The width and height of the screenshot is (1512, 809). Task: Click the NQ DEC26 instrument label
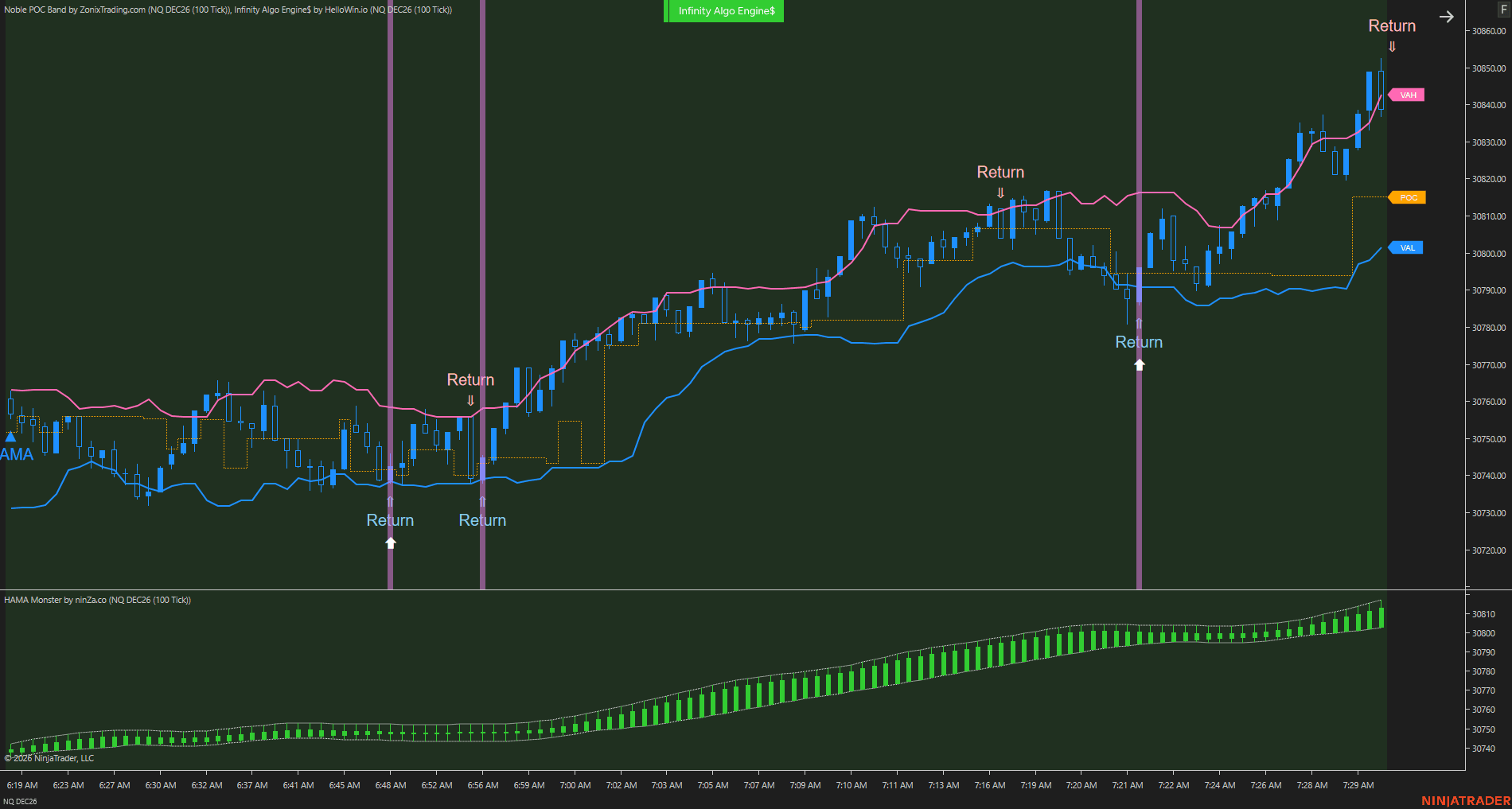[20, 801]
